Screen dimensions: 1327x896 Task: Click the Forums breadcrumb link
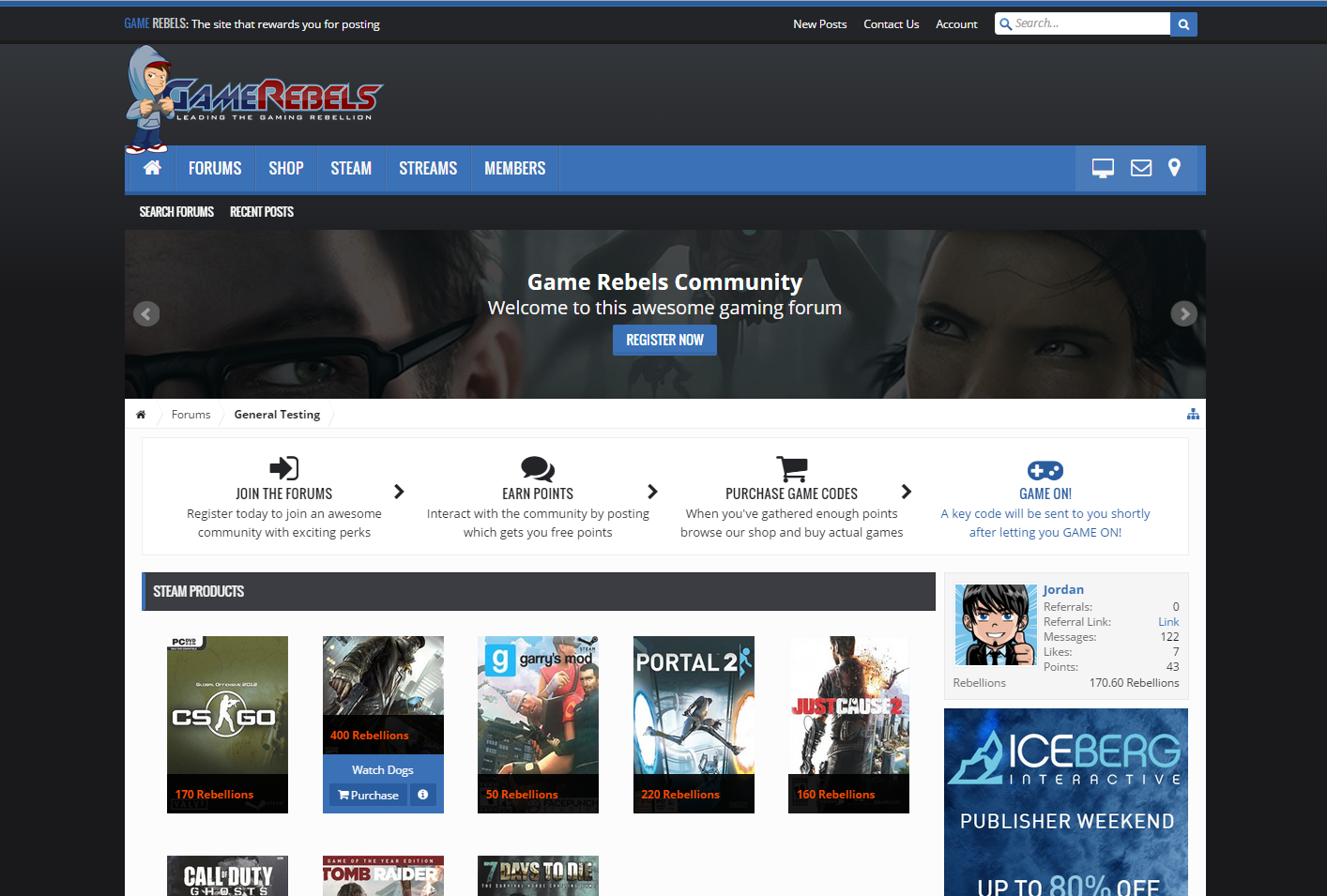[191, 415]
